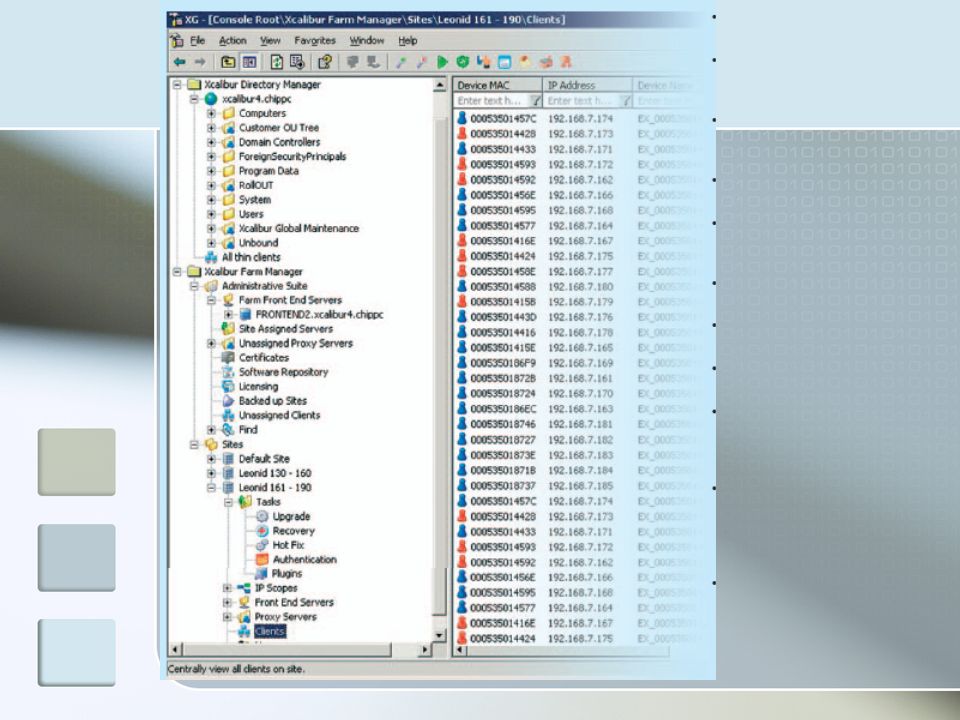Image resolution: width=960 pixels, height=720 pixels.
Task: Open the Help menu
Action: pyautogui.click(x=408, y=40)
